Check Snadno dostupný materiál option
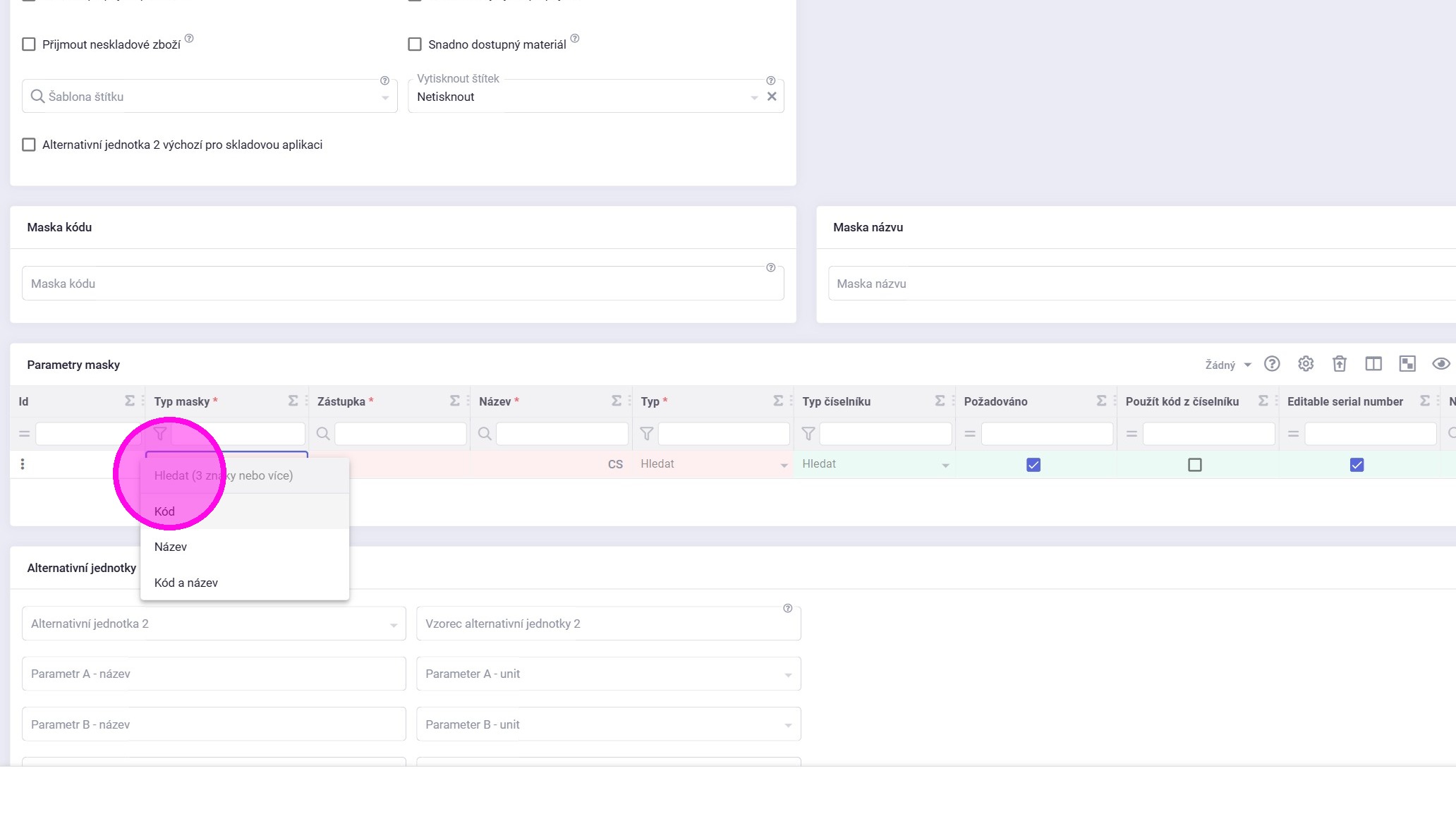The height and width of the screenshot is (814, 1456). coord(415,44)
